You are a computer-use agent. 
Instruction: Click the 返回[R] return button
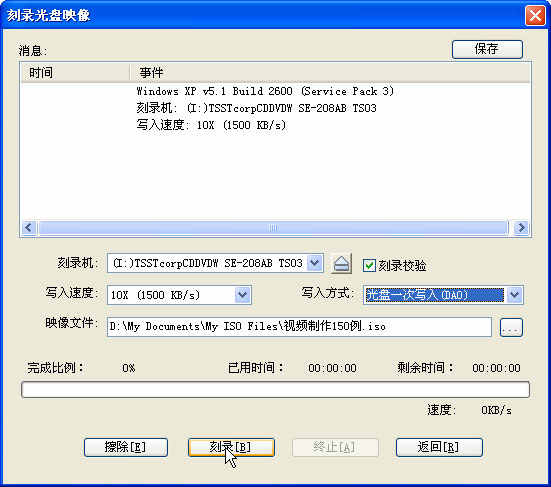(x=439, y=447)
